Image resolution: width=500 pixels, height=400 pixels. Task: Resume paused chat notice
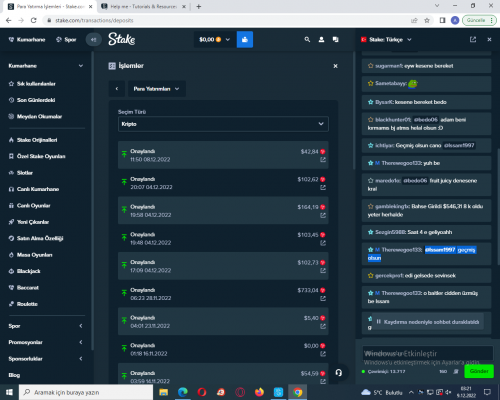(x=428, y=322)
